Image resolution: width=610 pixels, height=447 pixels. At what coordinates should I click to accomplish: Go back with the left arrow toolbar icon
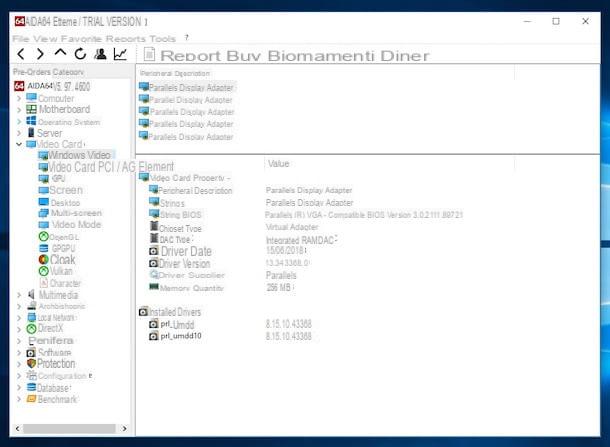[x=21, y=54]
